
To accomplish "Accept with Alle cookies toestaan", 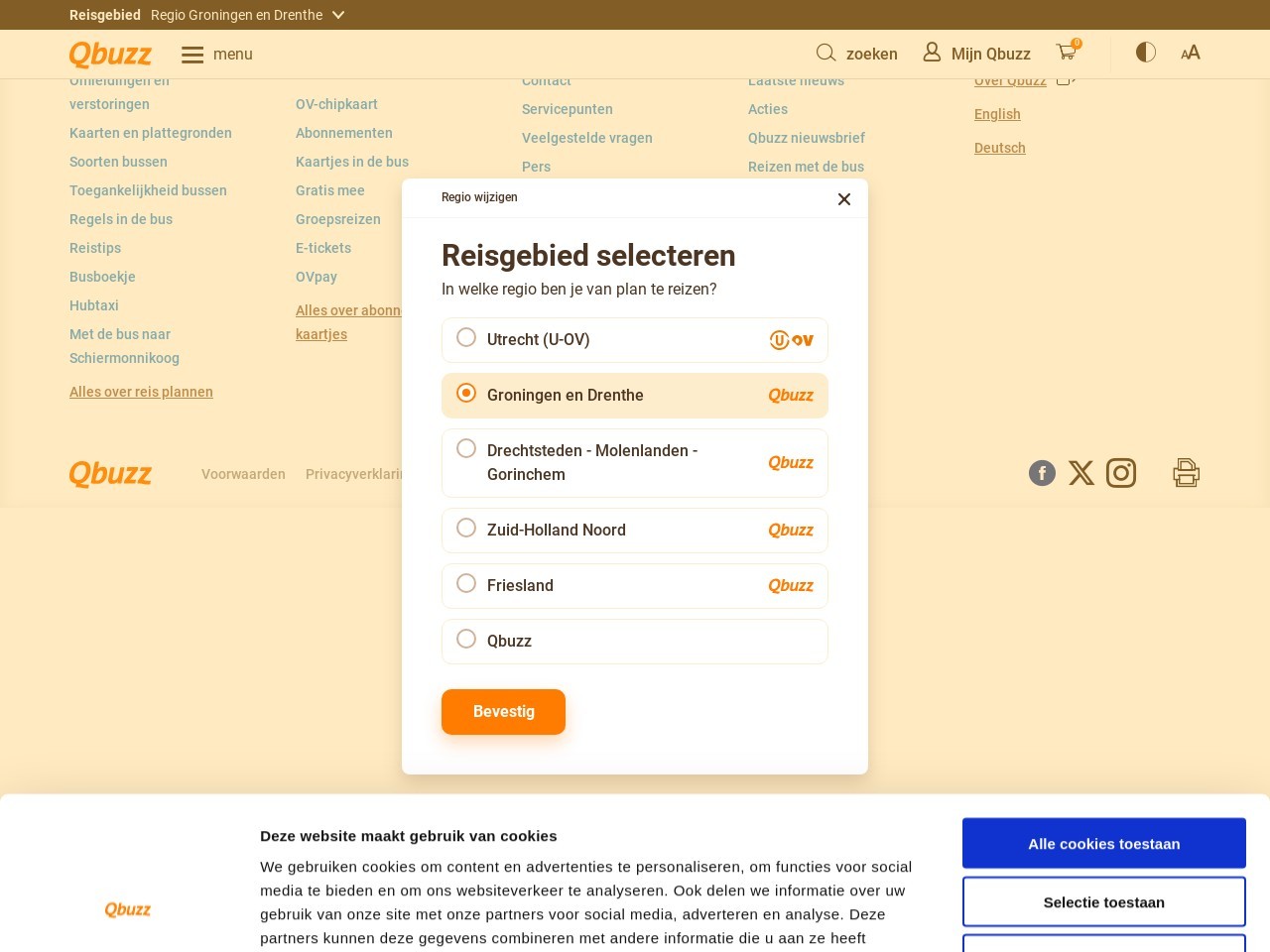I will click(x=1104, y=844).
